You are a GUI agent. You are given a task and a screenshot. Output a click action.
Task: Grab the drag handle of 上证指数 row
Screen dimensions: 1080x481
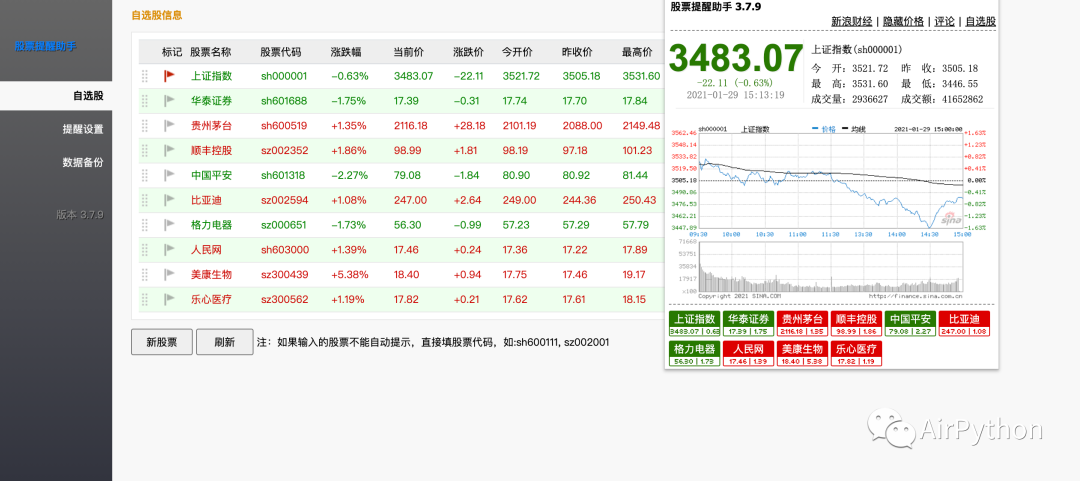pyautogui.click(x=145, y=76)
